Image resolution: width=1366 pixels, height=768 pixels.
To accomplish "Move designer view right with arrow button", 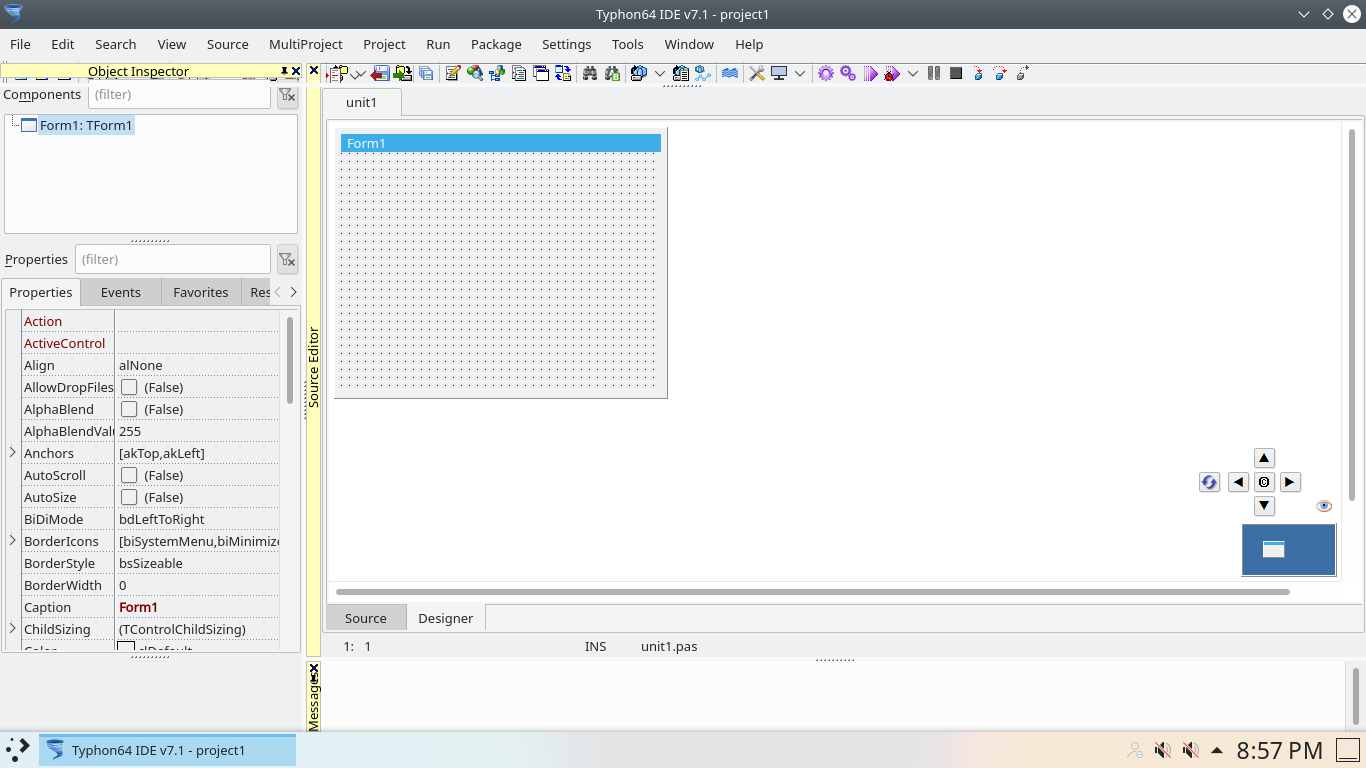I will coord(1290,482).
